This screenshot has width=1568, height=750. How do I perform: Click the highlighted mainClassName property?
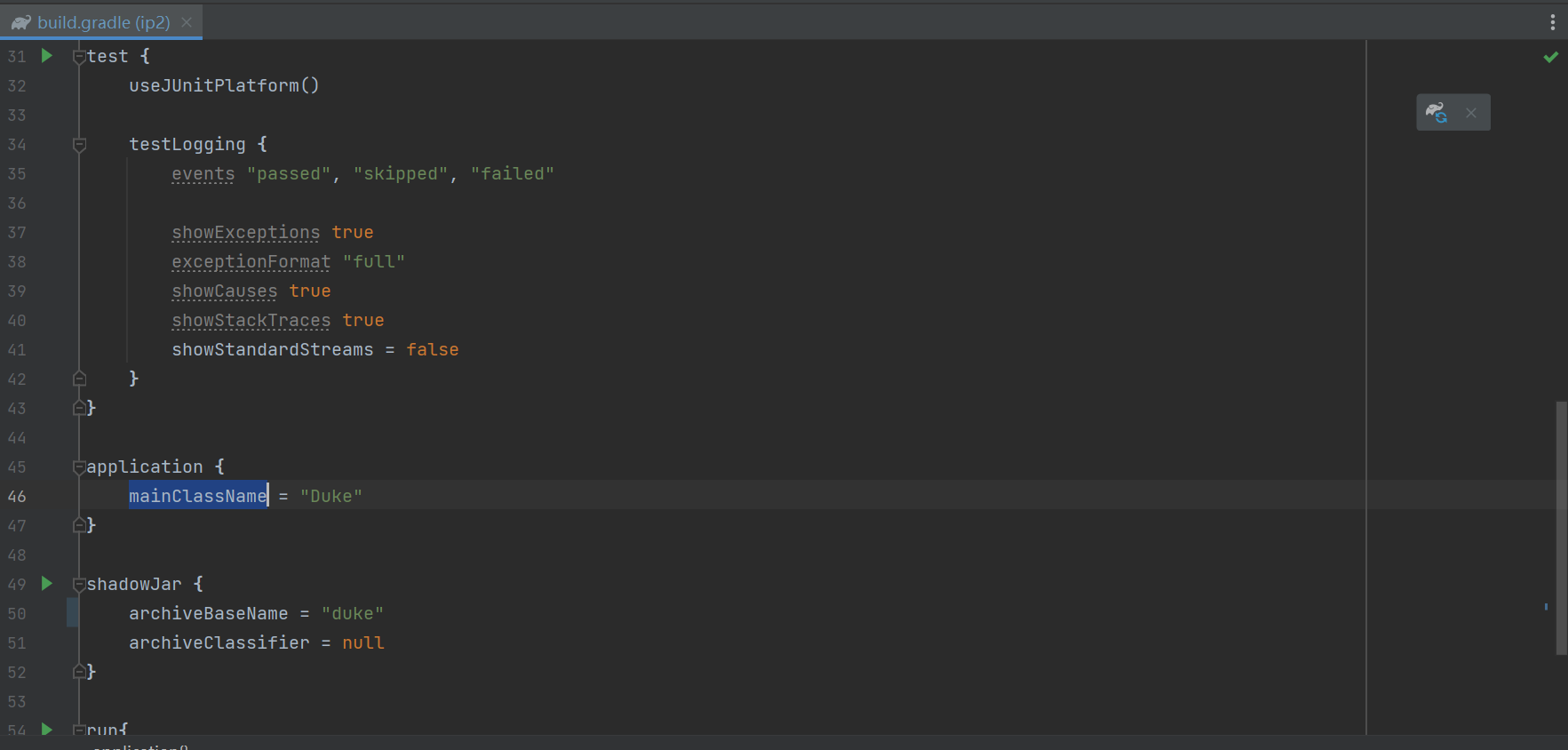pyautogui.click(x=197, y=496)
